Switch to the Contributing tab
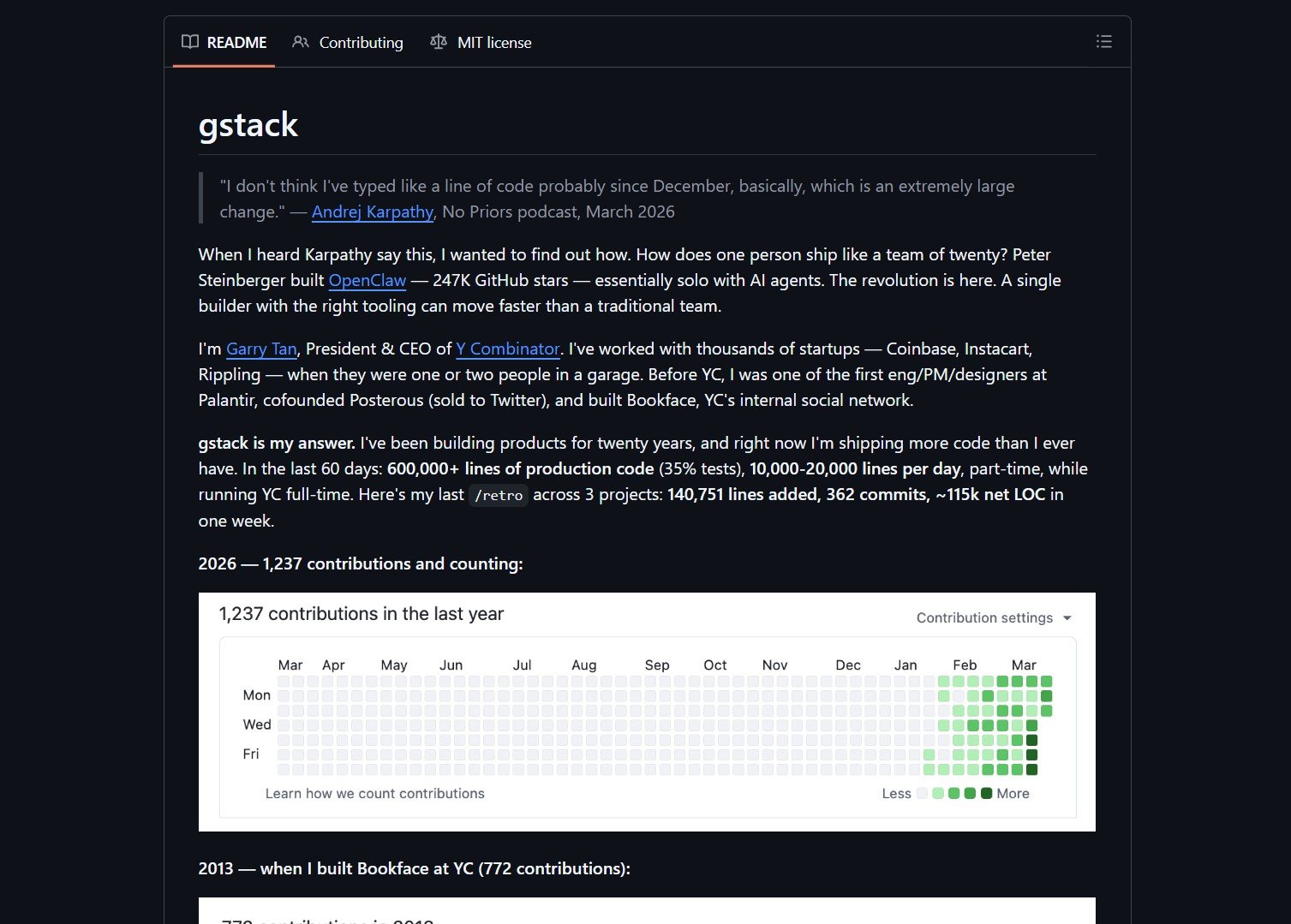 [361, 42]
